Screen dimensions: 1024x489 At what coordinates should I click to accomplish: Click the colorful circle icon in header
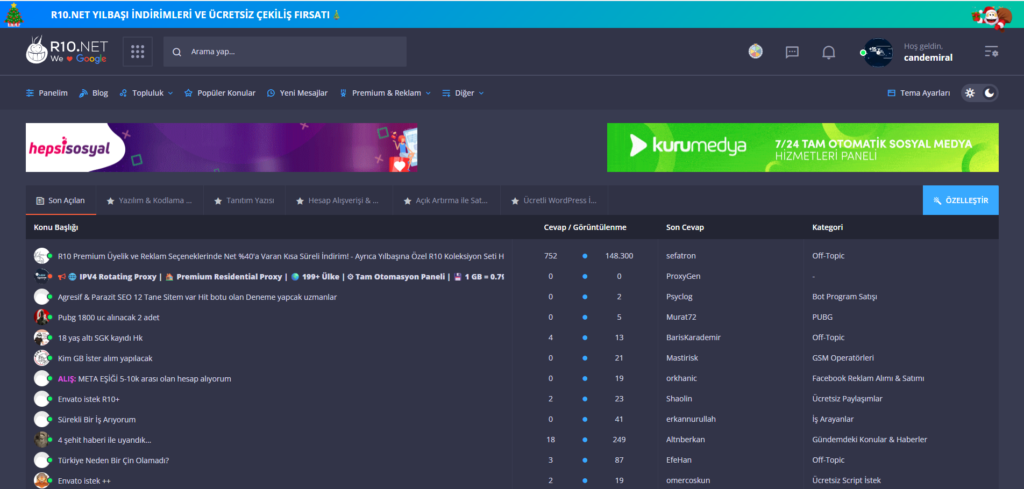tap(756, 52)
